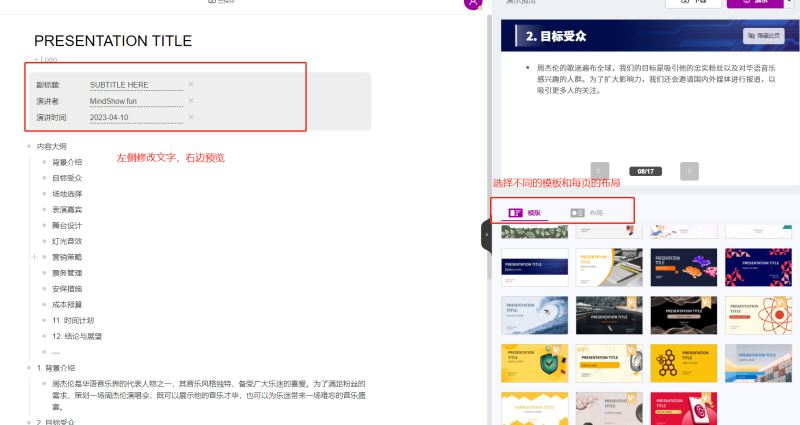
Task: Choose the dark road photo template
Action: click(609, 315)
